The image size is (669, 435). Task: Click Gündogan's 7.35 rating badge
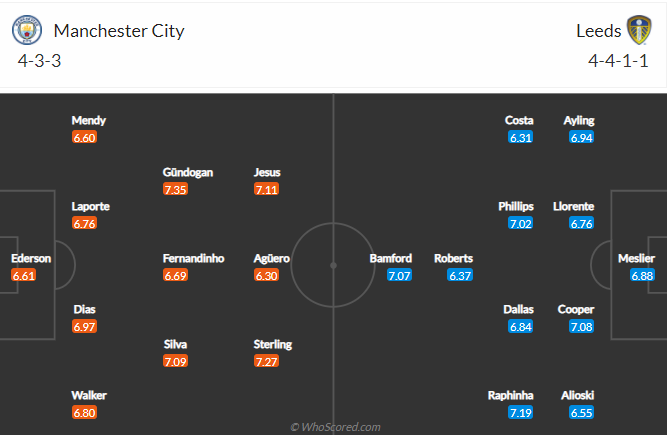click(x=176, y=189)
